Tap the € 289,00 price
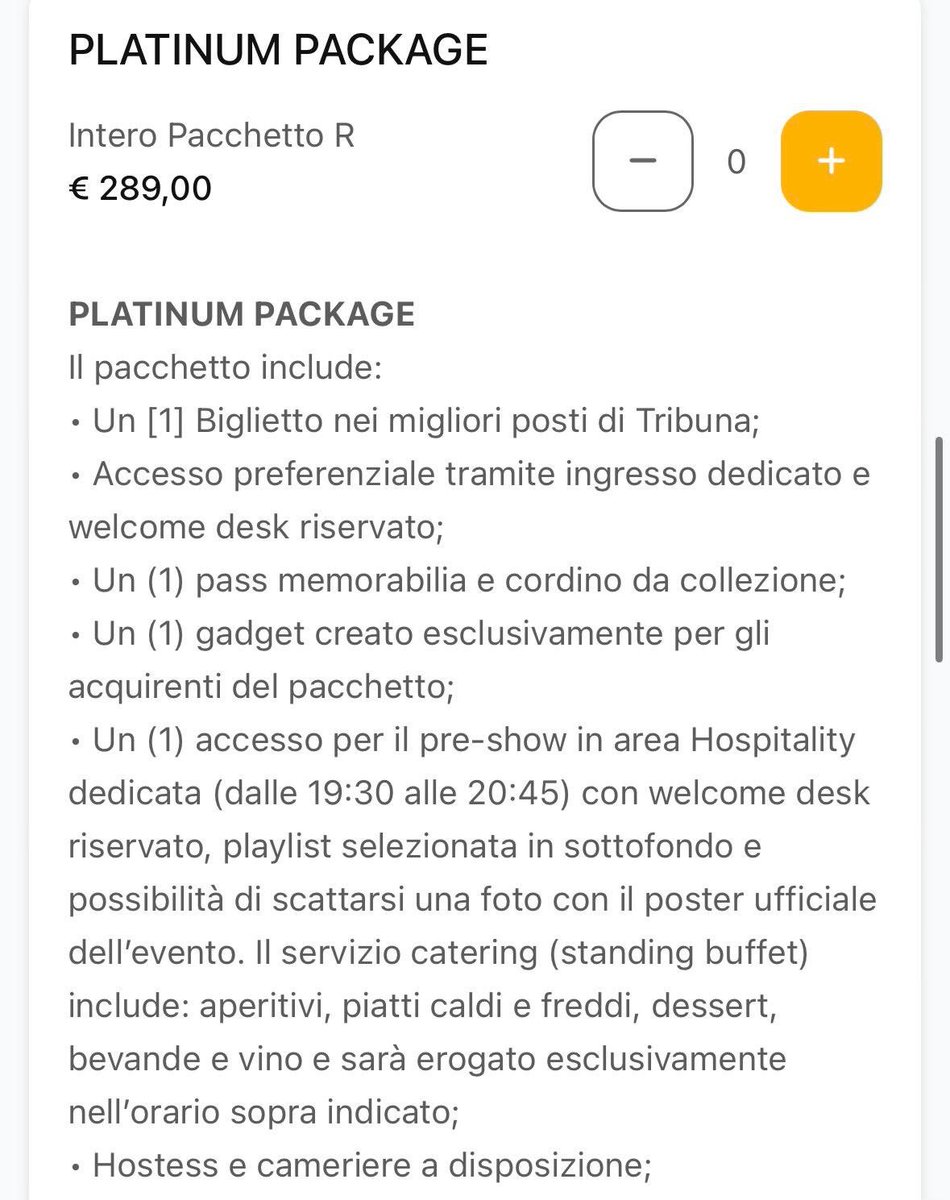The width and height of the screenshot is (950, 1200). [x=140, y=187]
